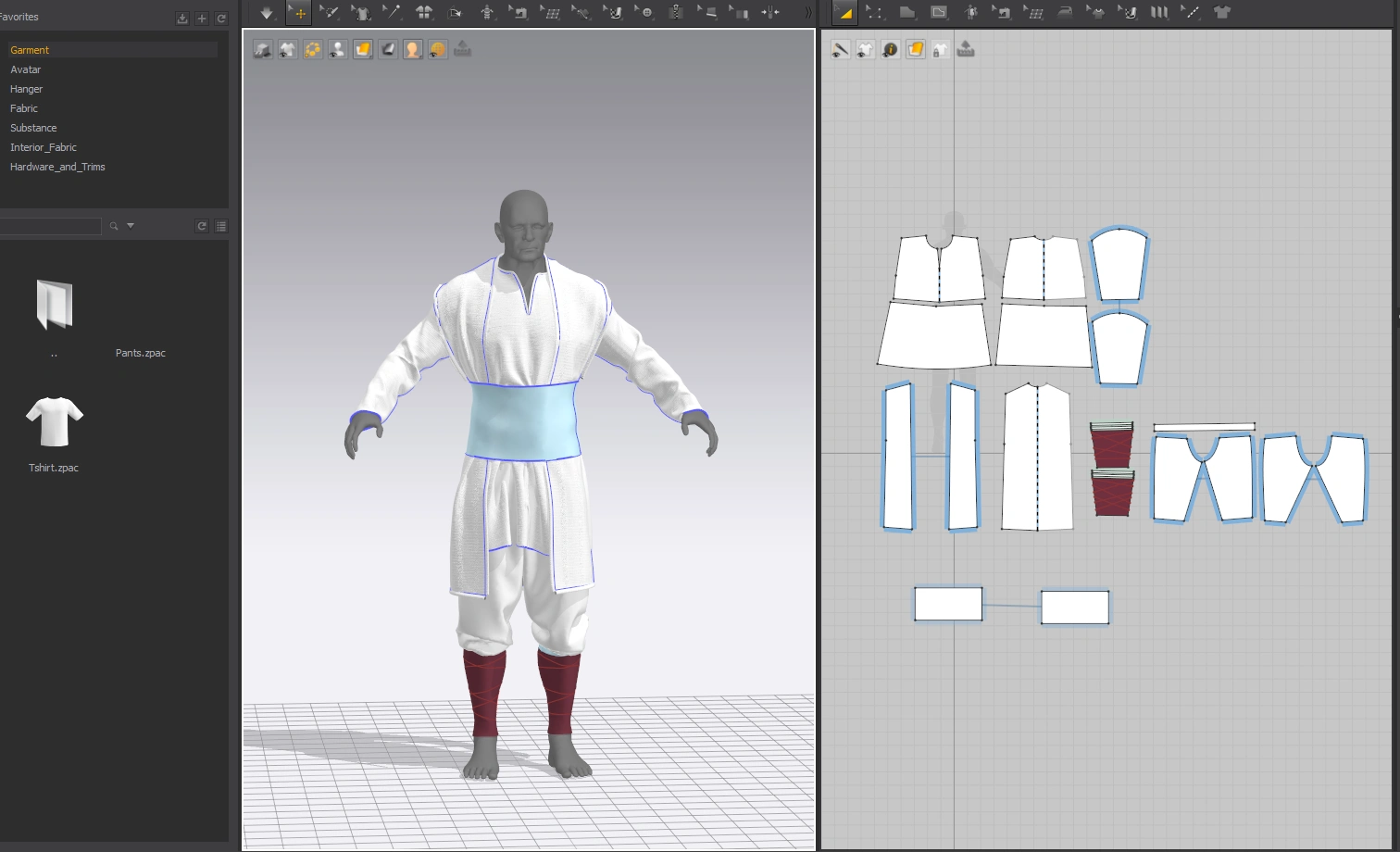
Task: Toggle the lock patterns icon in 2D window
Action: coord(941,49)
